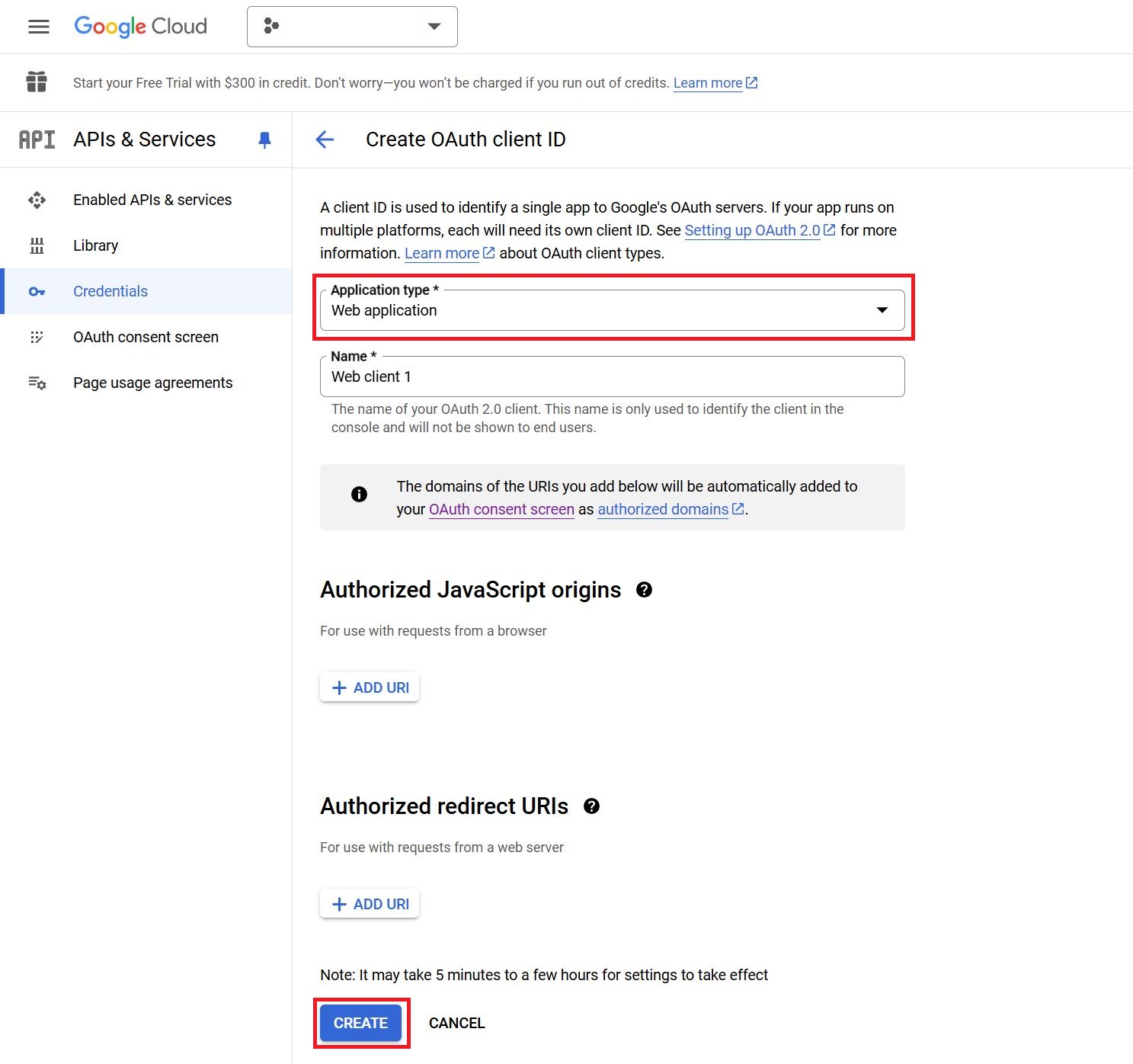Click help icon next to Authorized redirect URIs
The image size is (1133, 1064).
[591, 806]
